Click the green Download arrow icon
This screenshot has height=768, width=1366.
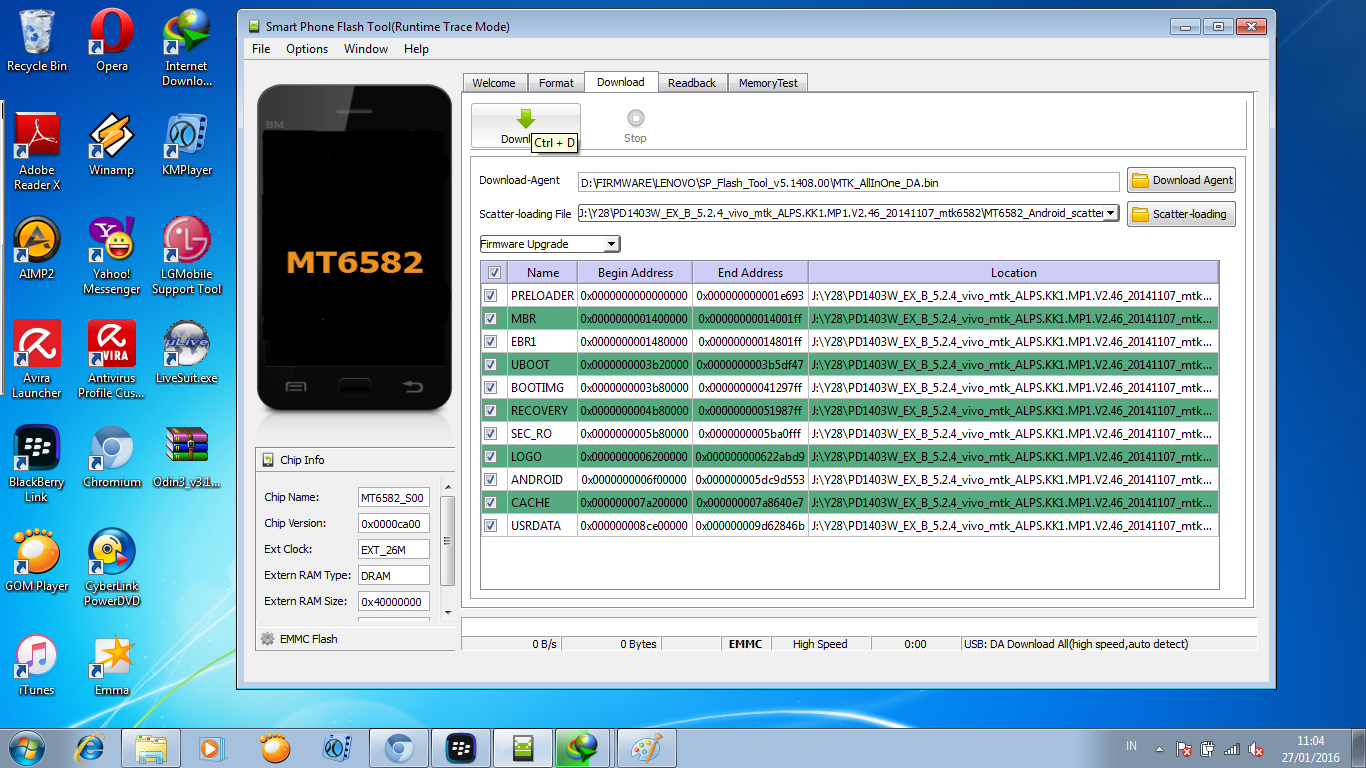(526, 118)
